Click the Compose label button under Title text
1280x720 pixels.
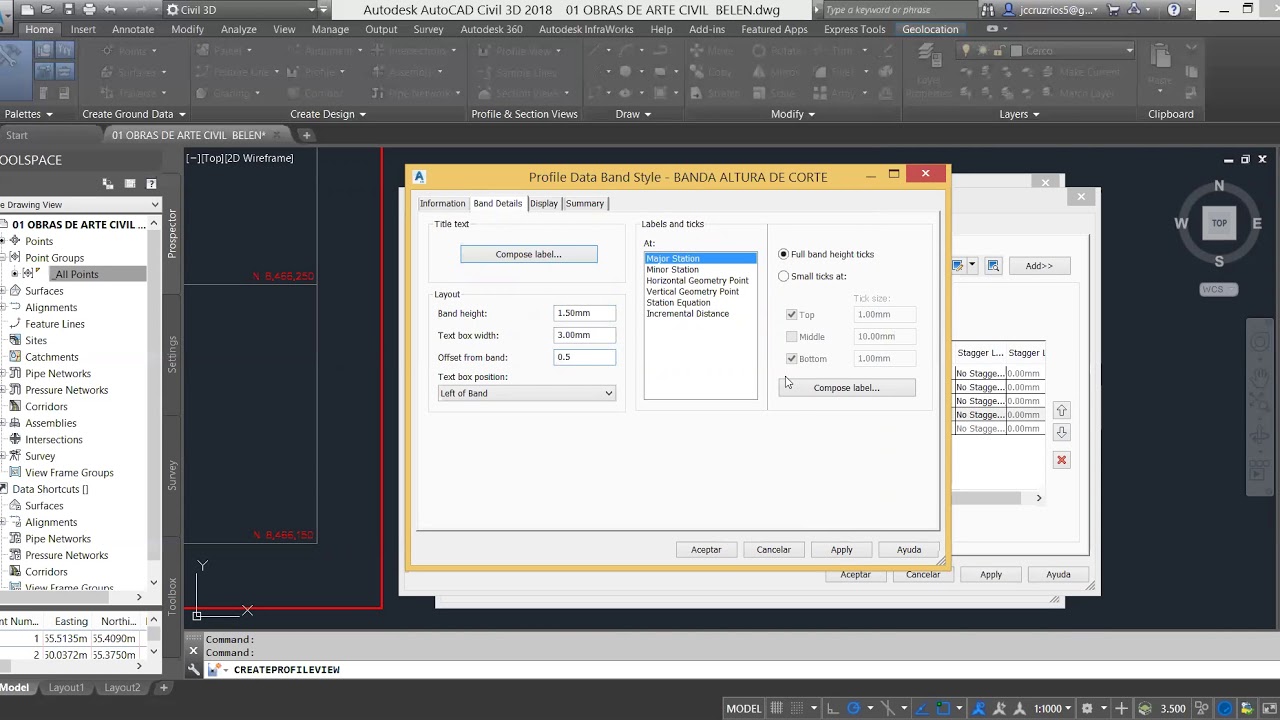tap(529, 254)
